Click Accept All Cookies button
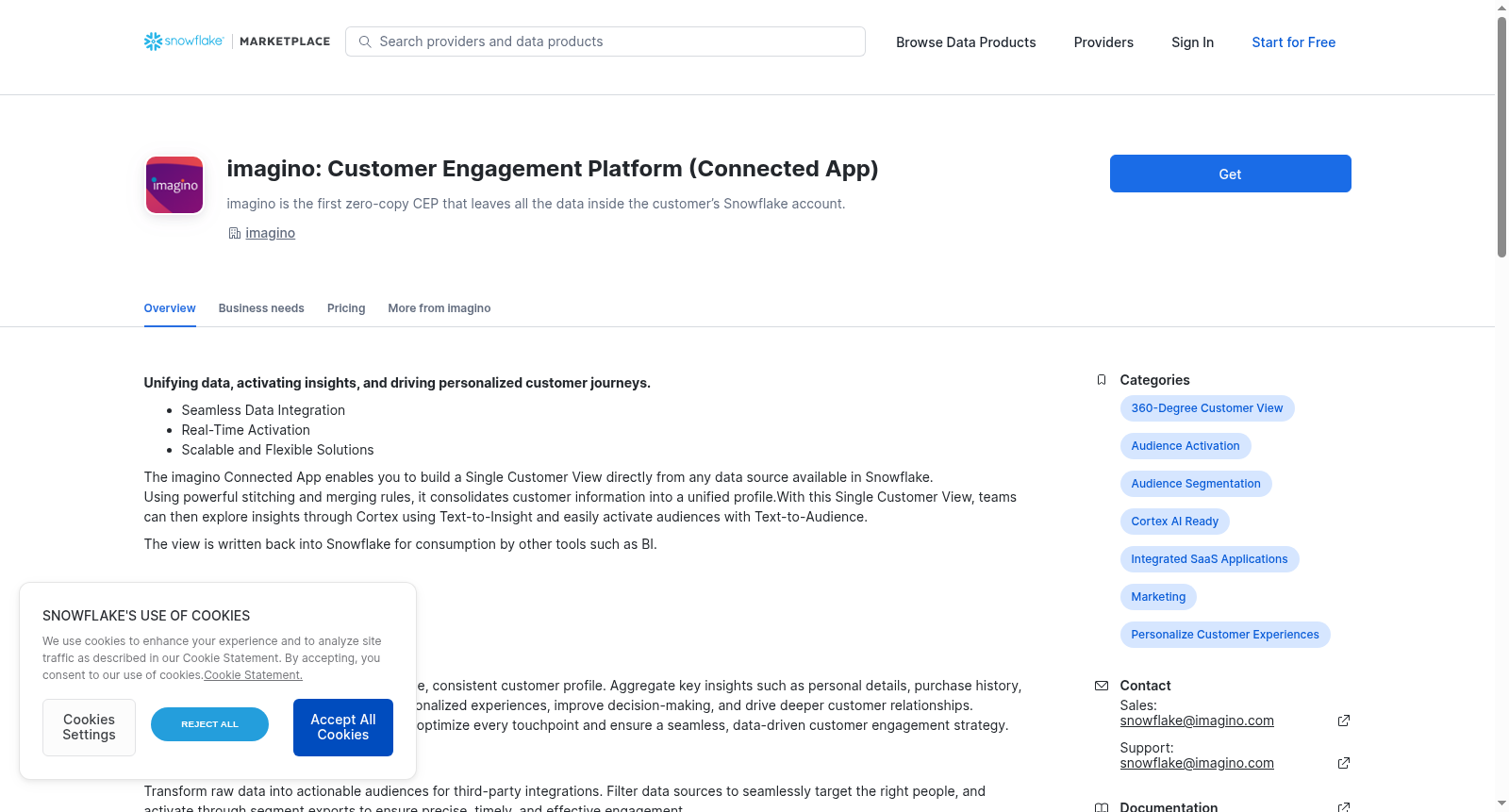1509x812 pixels. coord(343,727)
